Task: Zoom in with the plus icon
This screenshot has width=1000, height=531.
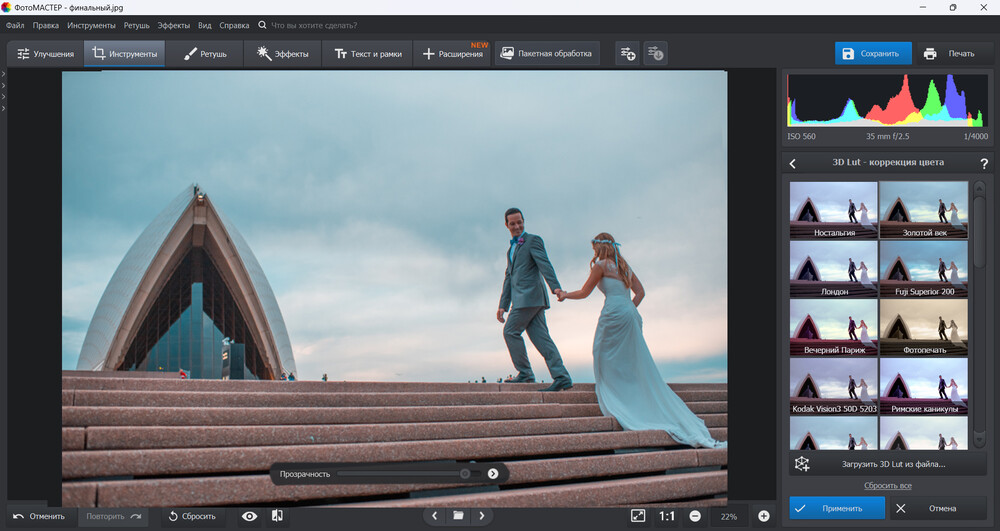Action: [764, 516]
